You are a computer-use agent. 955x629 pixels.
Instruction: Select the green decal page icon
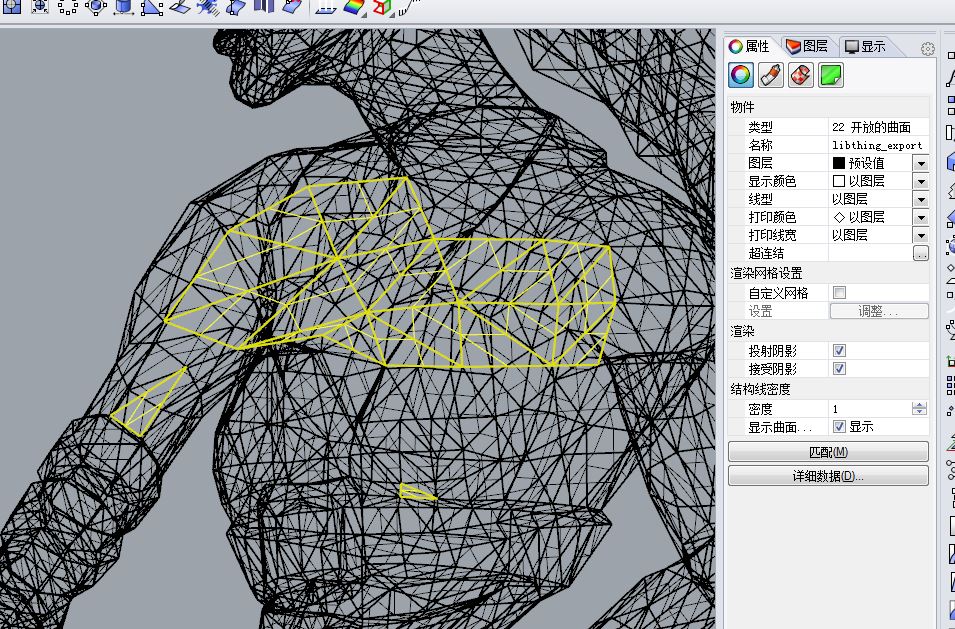tap(829, 75)
